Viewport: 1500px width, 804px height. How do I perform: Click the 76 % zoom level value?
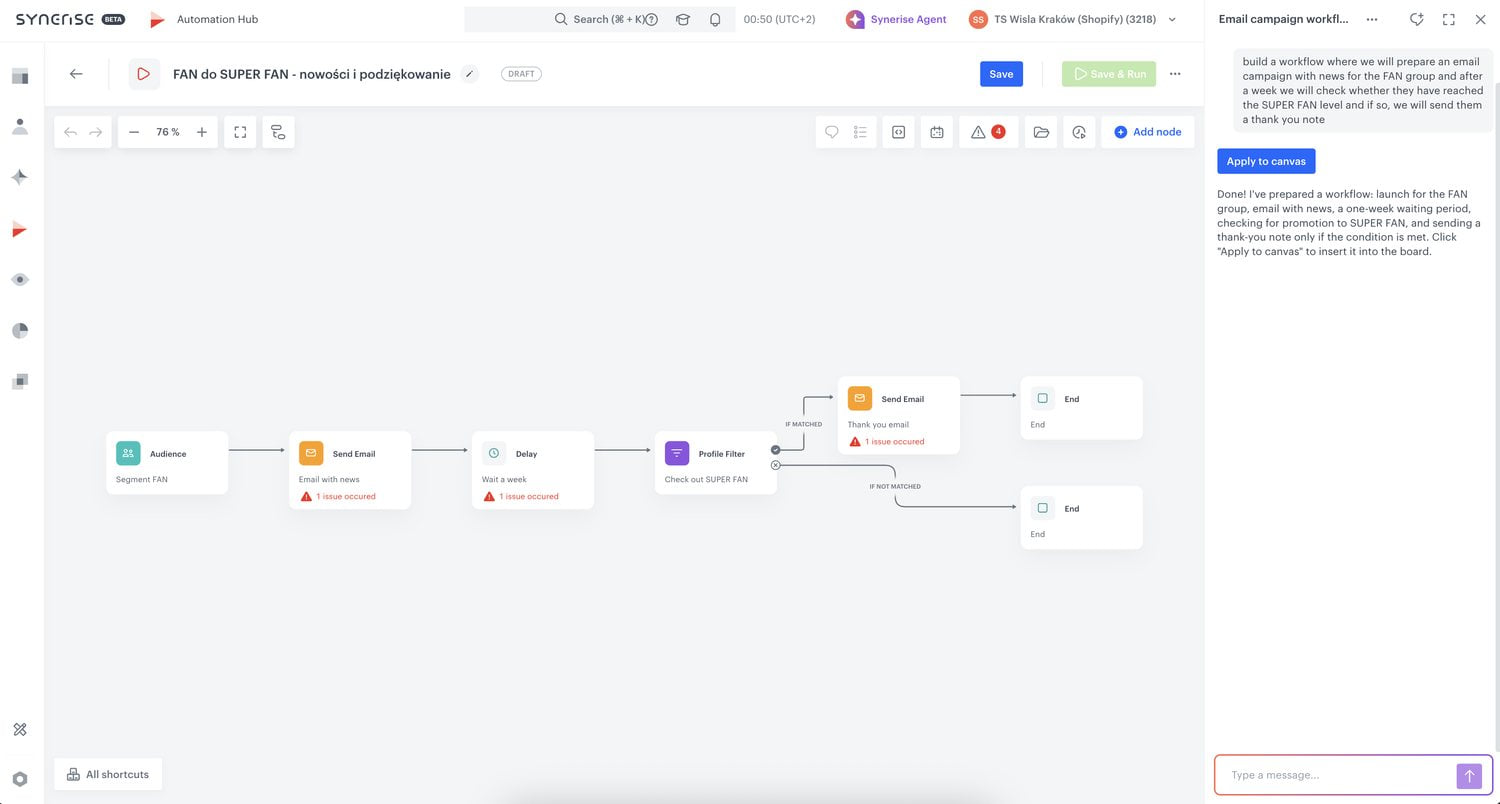pyautogui.click(x=168, y=132)
